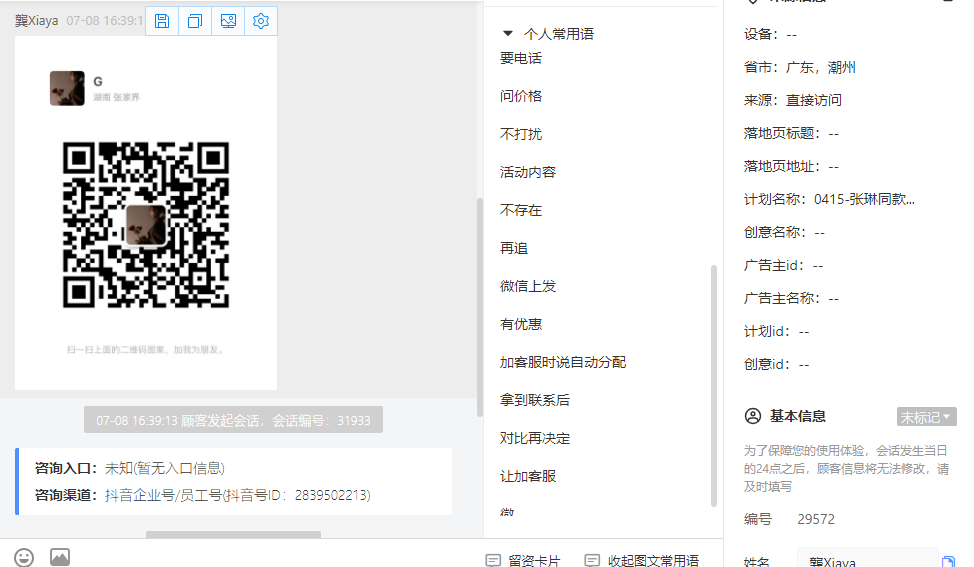Save the QR code image with the disk icon
The image size is (974, 567).
click(x=162, y=21)
